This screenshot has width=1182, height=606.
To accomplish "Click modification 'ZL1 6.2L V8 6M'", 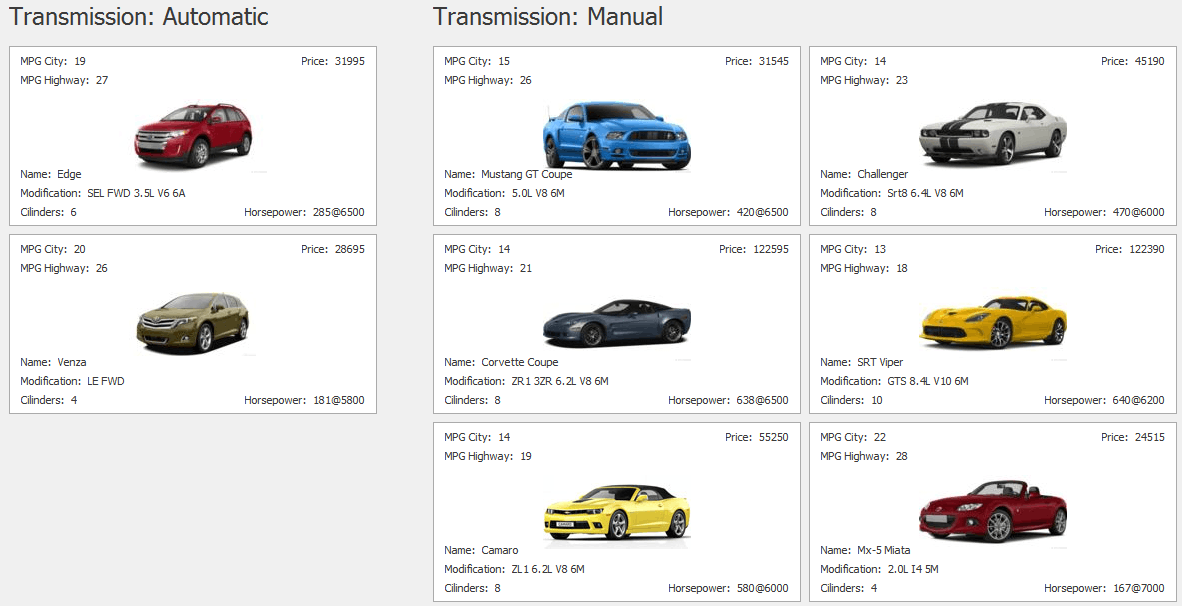I will tap(548, 569).
